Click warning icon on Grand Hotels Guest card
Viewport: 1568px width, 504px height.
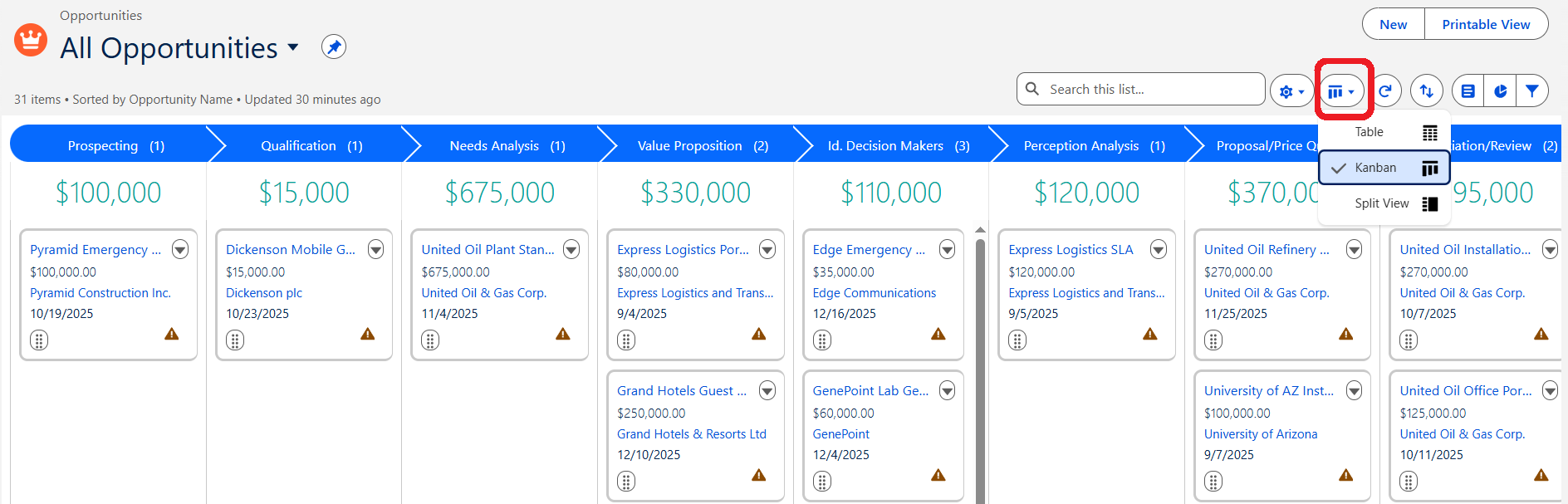click(759, 475)
